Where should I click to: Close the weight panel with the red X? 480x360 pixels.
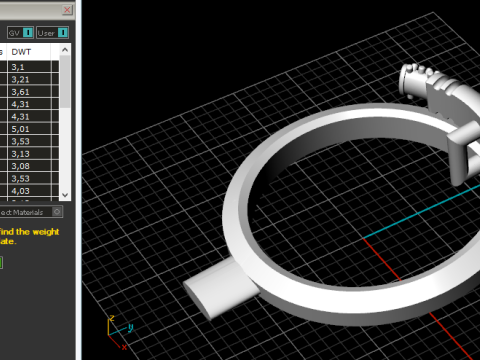pyautogui.click(x=67, y=10)
